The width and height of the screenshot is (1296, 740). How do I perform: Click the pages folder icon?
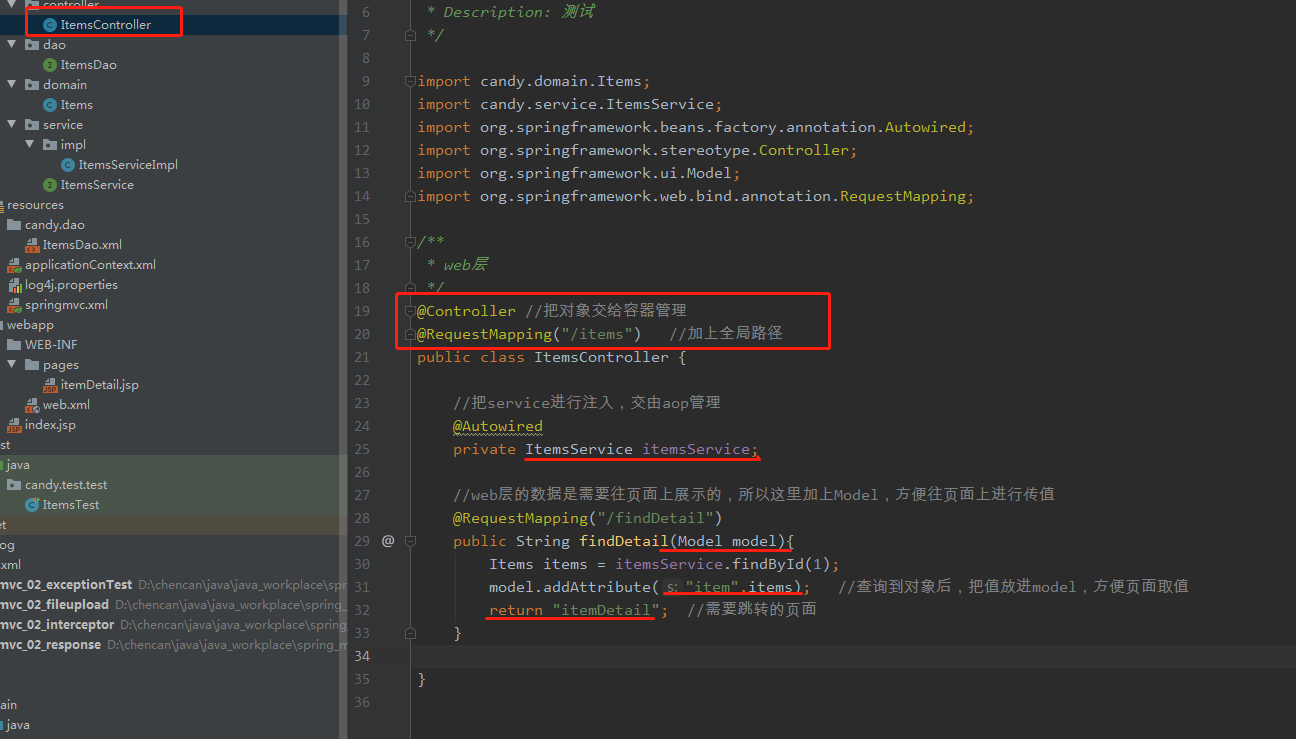coord(32,365)
